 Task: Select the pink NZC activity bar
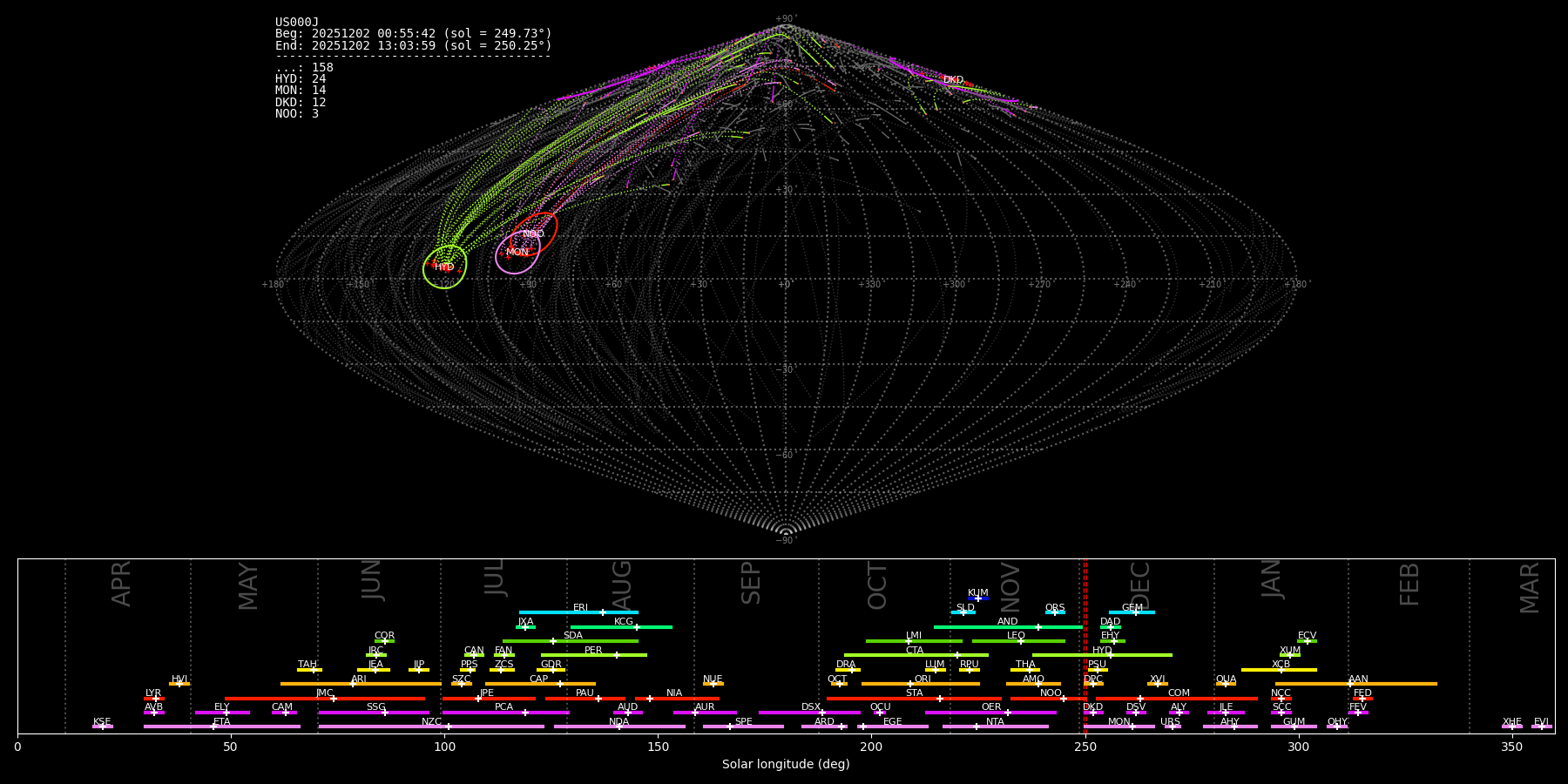431,727
